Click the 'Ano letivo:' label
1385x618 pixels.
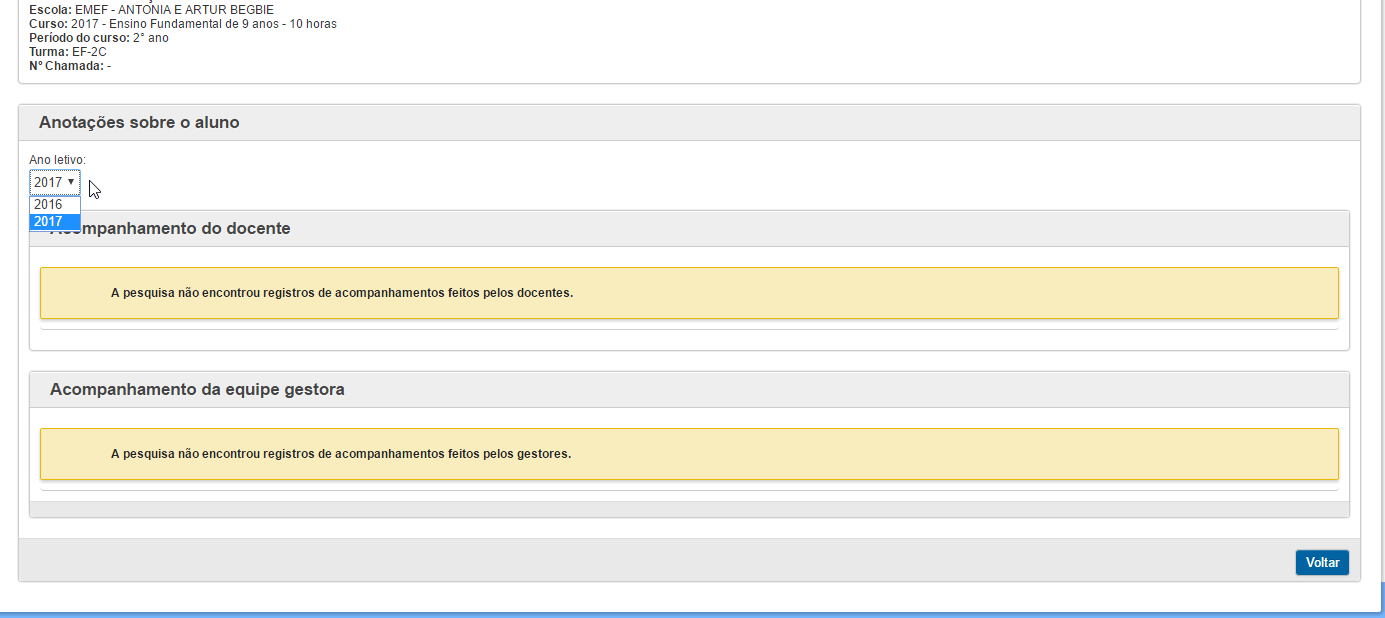[x=58, y=159]
